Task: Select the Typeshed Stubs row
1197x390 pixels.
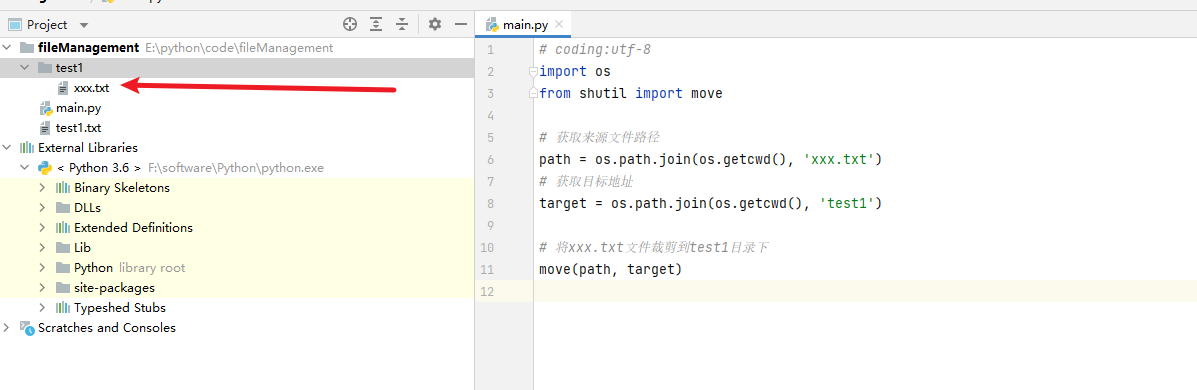Action: click(237, 308)
